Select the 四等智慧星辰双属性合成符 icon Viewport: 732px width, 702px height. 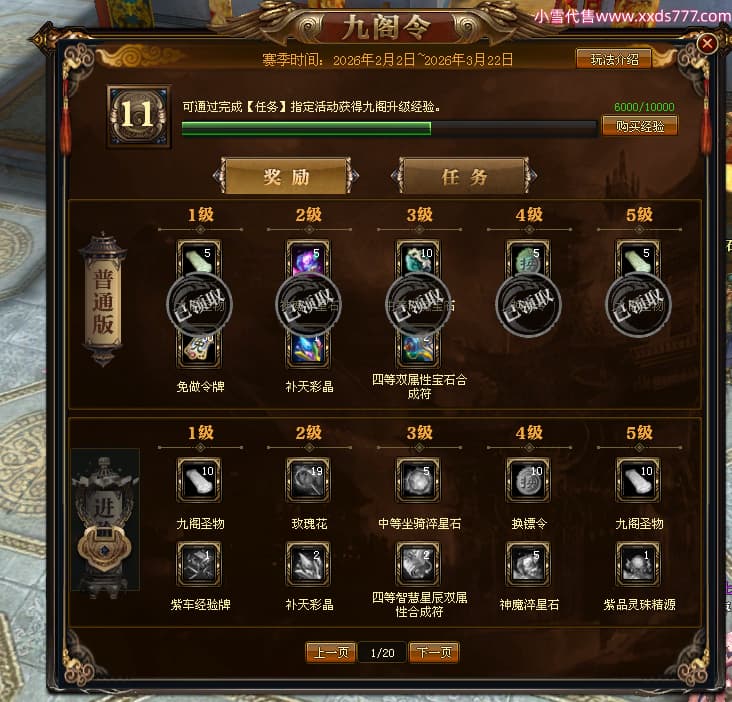(418, 563)
